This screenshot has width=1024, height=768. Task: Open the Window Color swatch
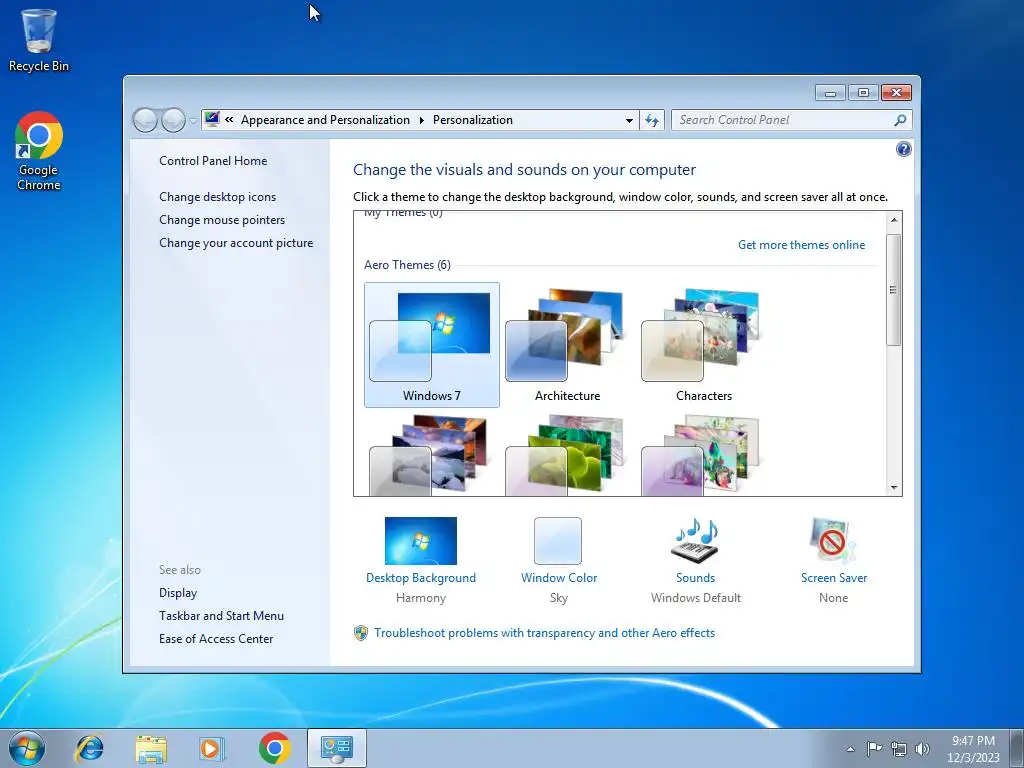(558, 541)
